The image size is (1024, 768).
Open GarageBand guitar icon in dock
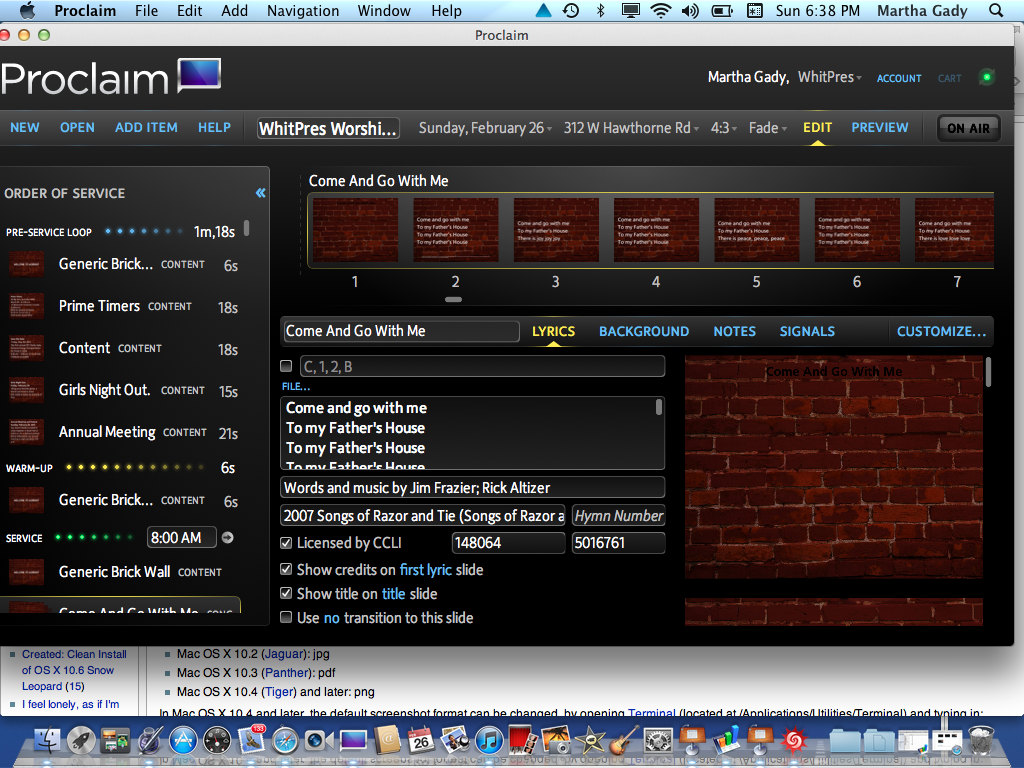624,741
